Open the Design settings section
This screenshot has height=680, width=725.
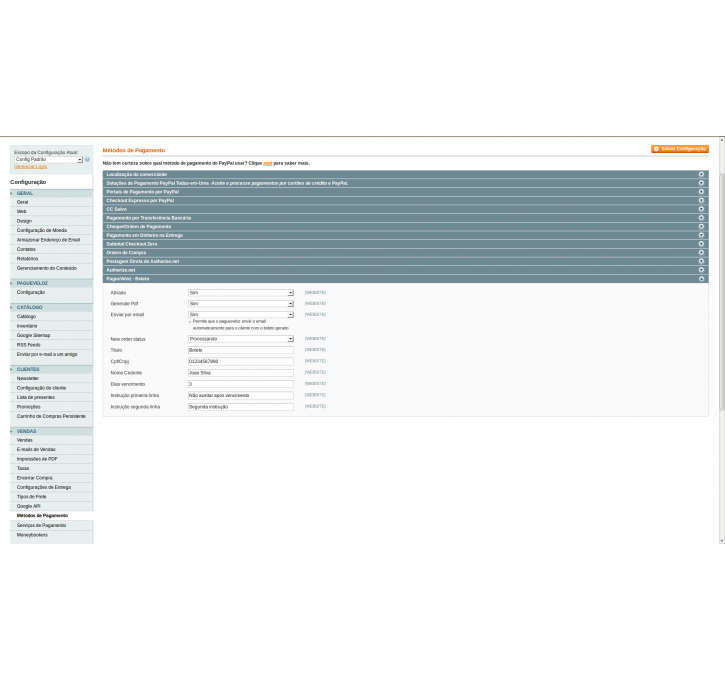(x=25, y=221)
